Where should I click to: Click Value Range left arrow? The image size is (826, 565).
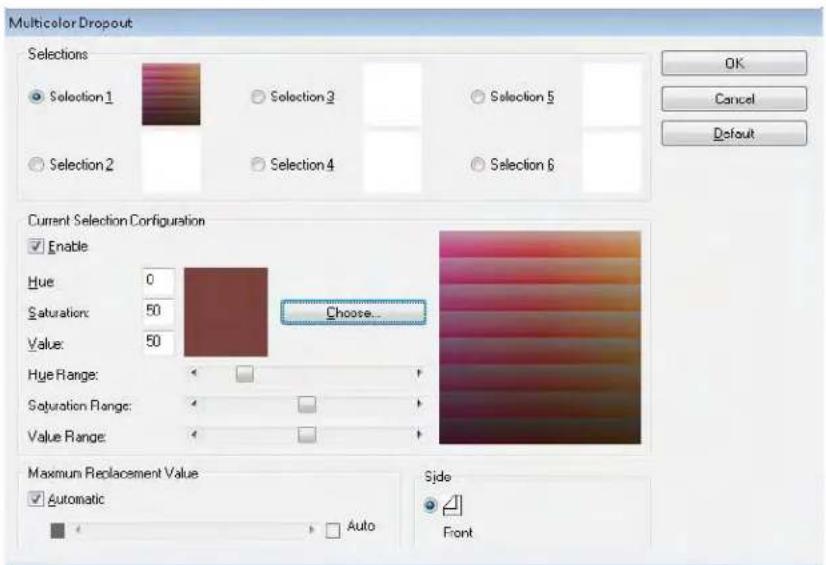[194, 435]
